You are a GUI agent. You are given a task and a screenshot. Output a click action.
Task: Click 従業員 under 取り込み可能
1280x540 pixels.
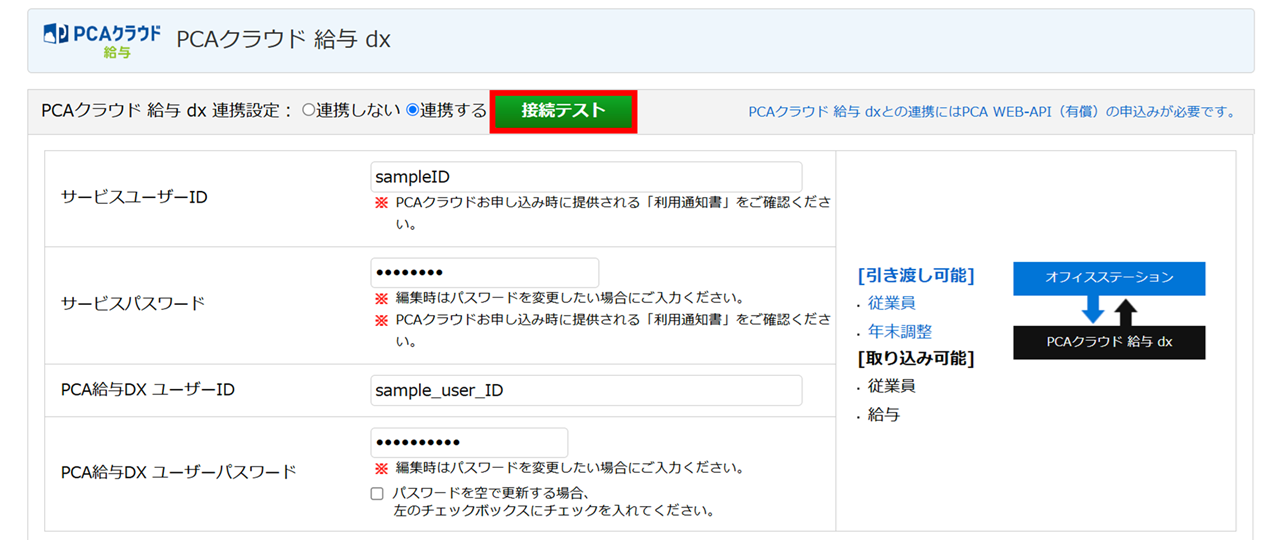pos(892,386)
